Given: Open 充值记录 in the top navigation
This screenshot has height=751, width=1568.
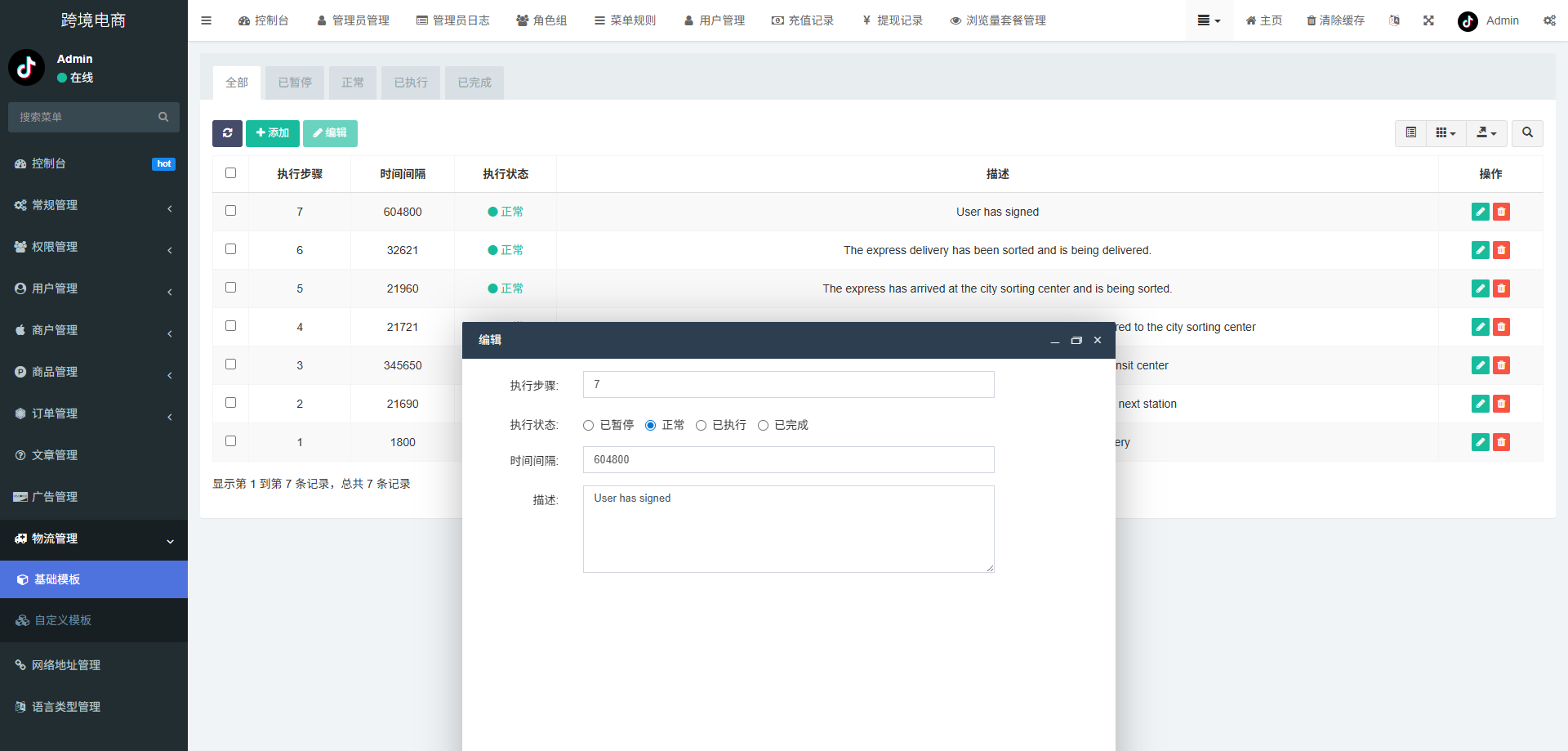Looking at the screenshot, I should pos(803,20).
